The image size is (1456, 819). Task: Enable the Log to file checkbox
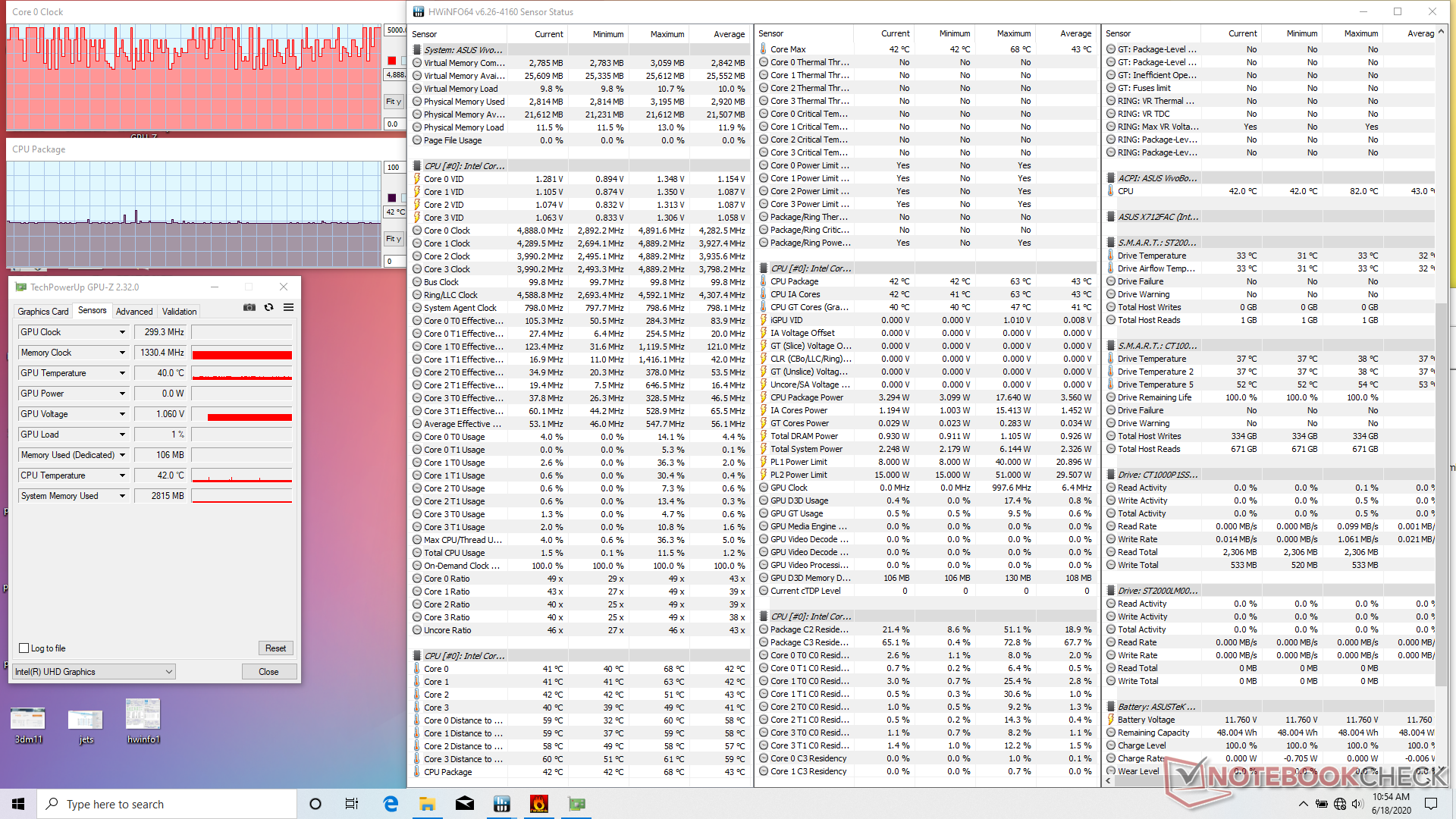24,648
